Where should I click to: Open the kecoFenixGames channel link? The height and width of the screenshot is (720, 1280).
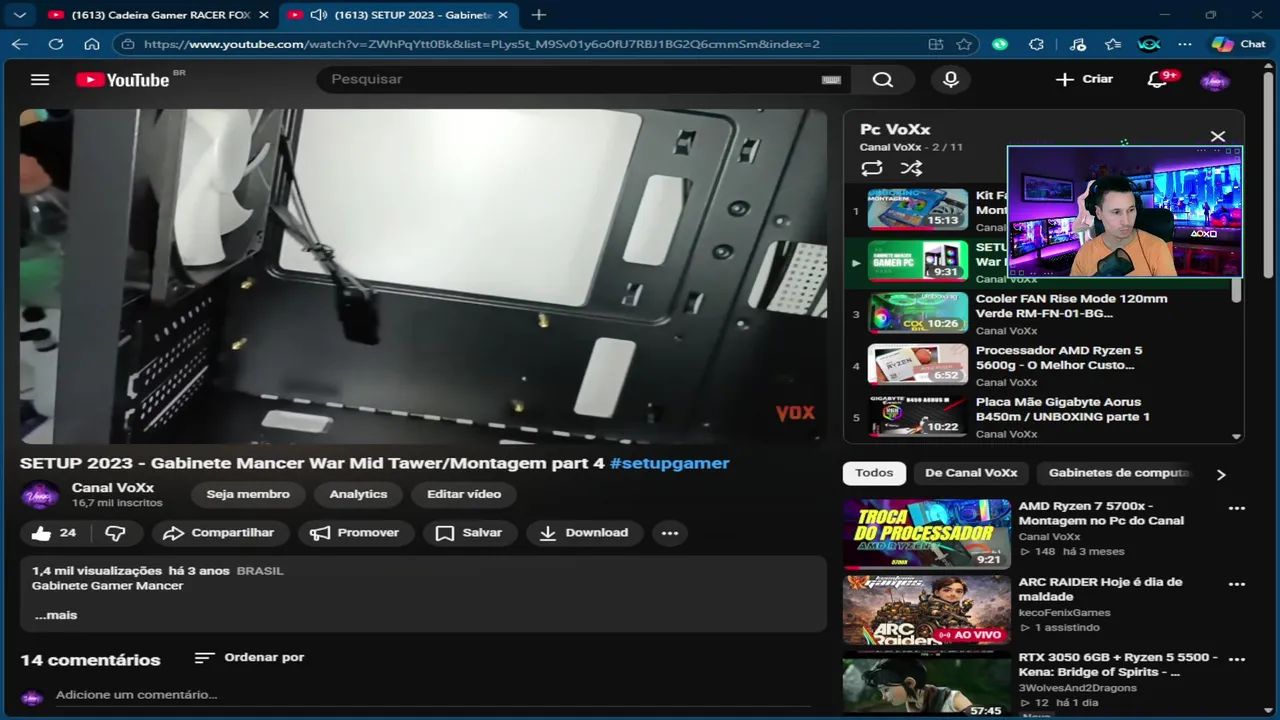tap(1064, 612)
